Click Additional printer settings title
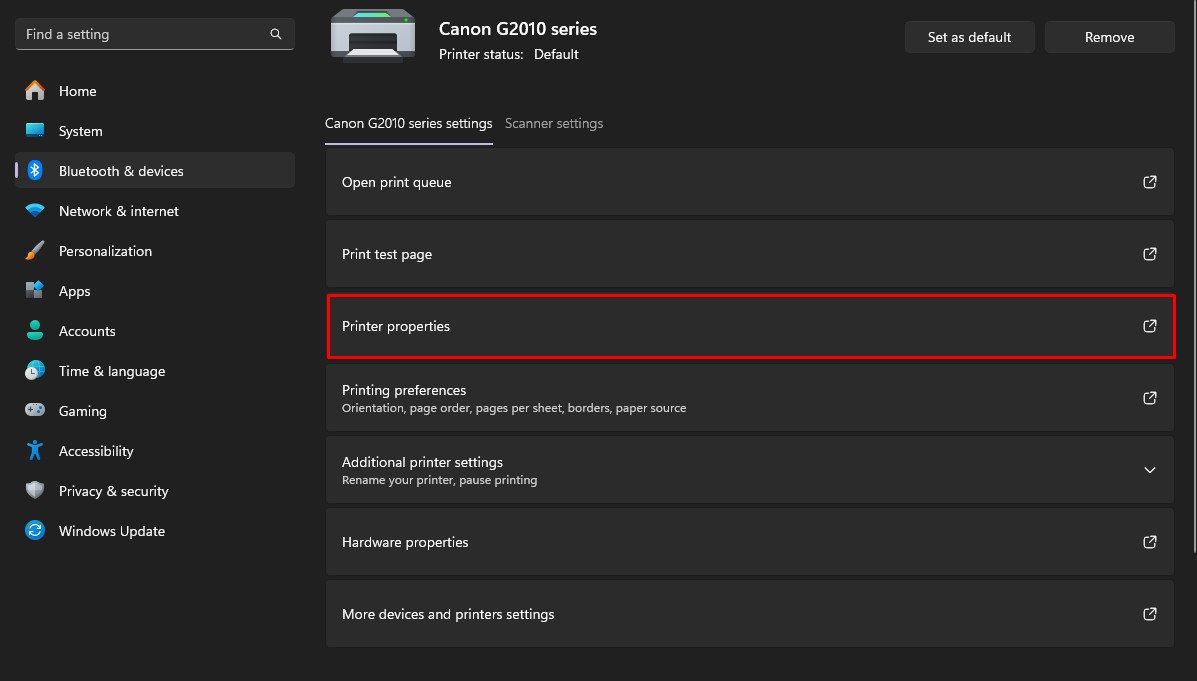The image size is (1197, 681). point(422,462)
